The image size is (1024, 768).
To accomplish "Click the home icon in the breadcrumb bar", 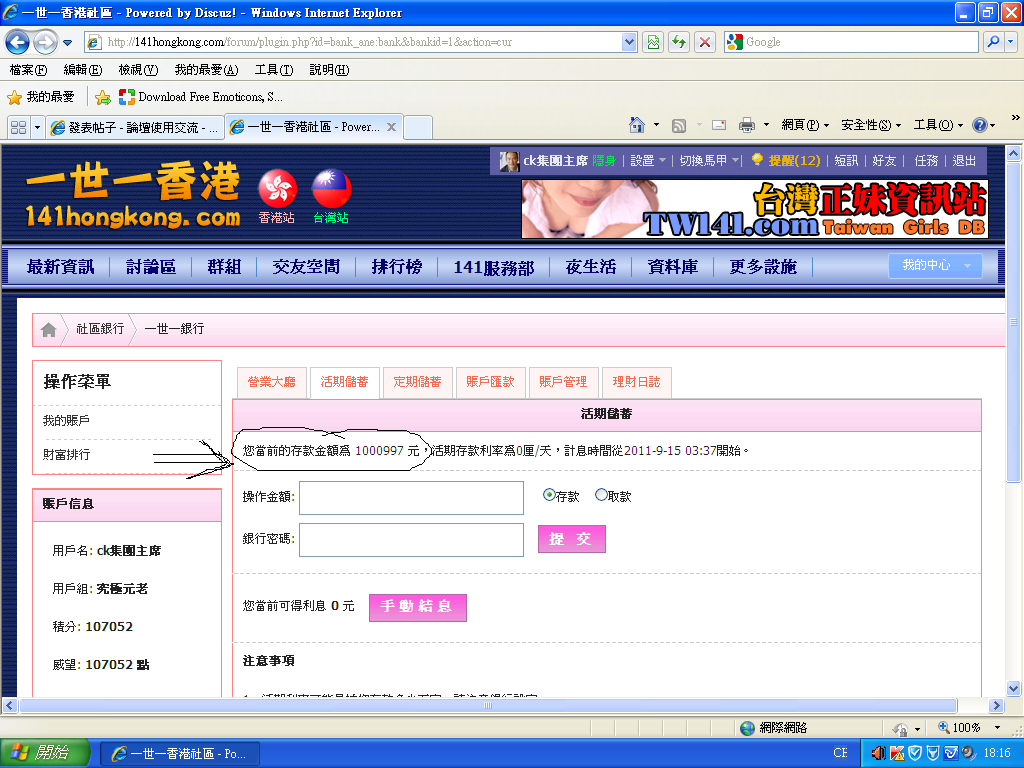I will pos(48,328).
